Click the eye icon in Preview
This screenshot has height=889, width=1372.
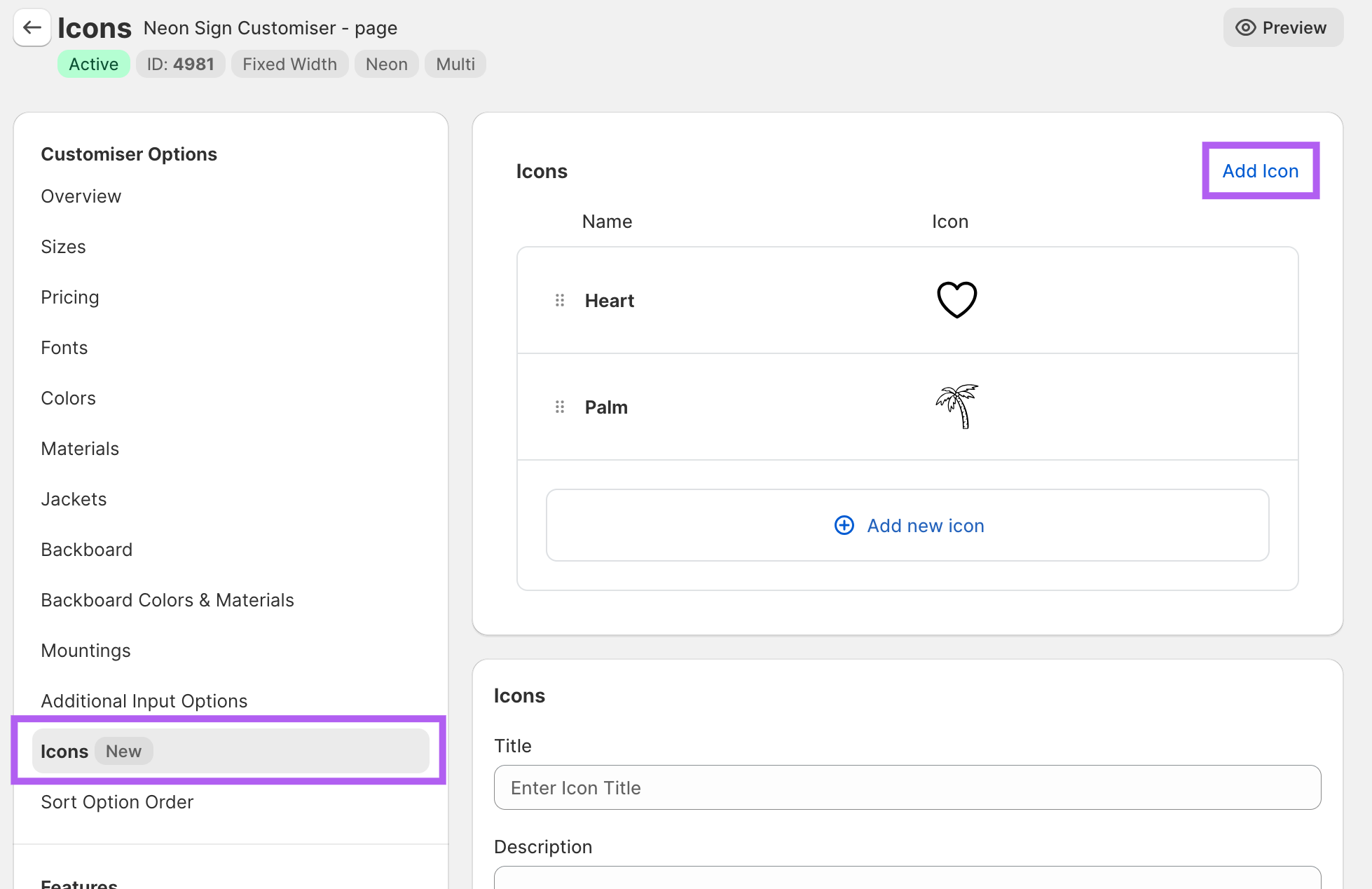pyautogui.click(x=1245, y=28)
